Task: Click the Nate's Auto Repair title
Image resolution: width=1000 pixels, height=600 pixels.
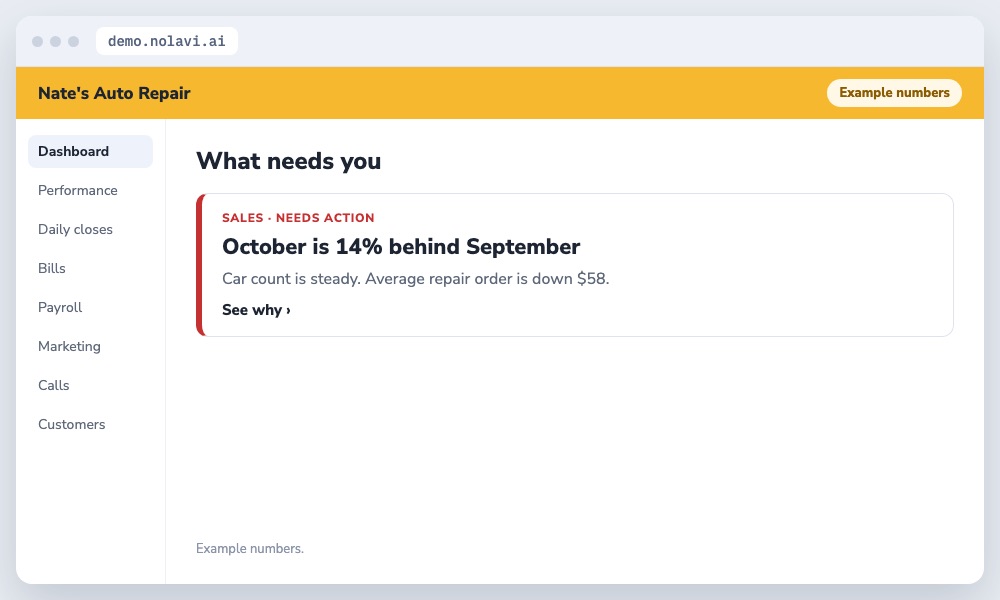Action: tap(114, 93)
